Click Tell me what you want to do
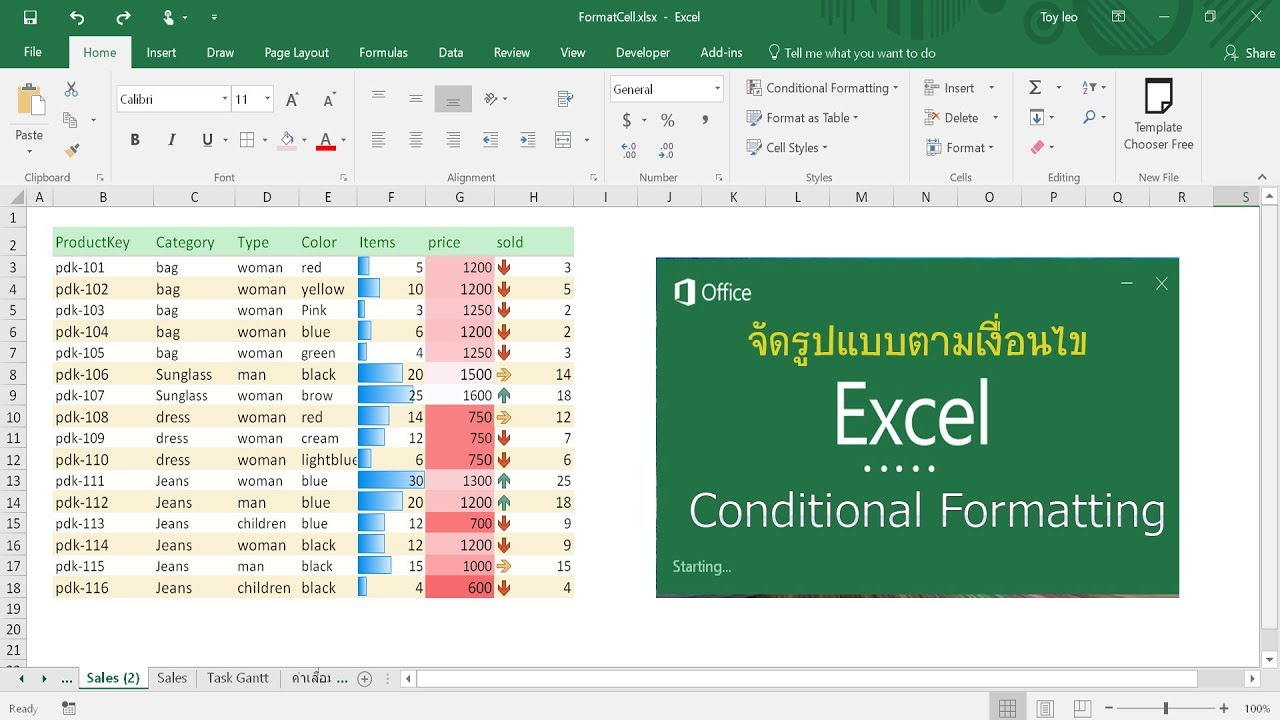The image size is (1280, 720). coord(851,53)
